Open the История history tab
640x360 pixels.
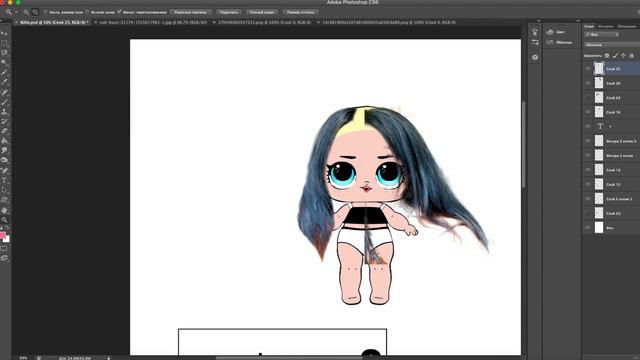click(x=605, y=26)
